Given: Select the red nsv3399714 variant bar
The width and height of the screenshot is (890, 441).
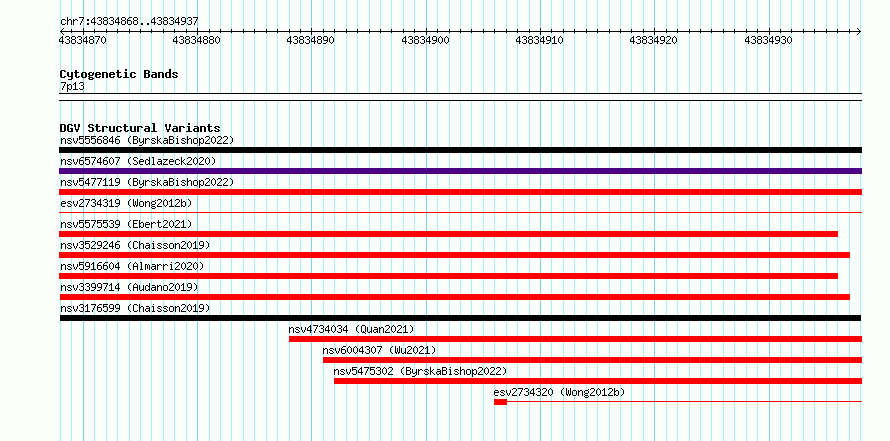Looking at the screenshot, I should coord(455,297).
